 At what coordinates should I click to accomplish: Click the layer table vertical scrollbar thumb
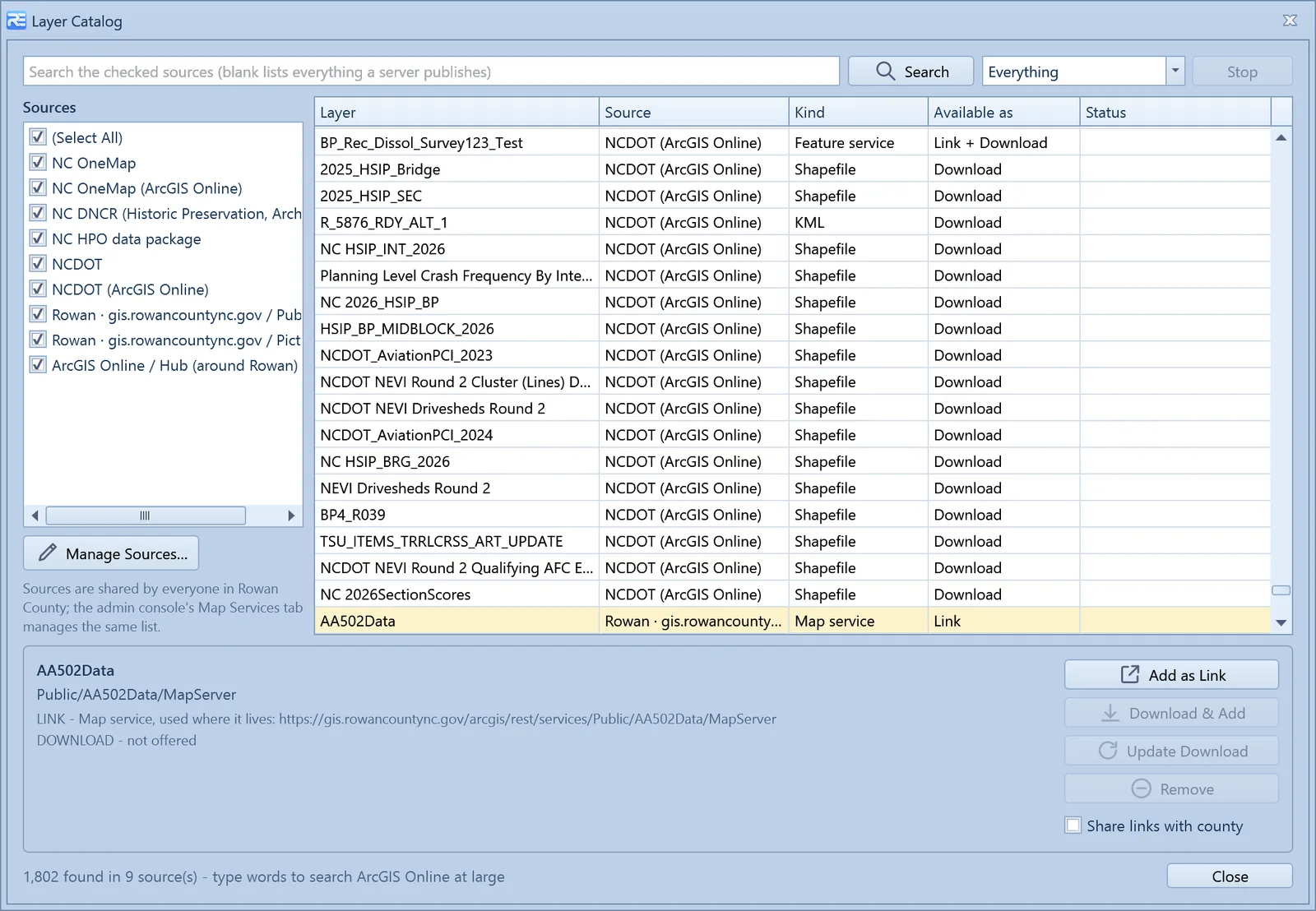(1281, 590)
